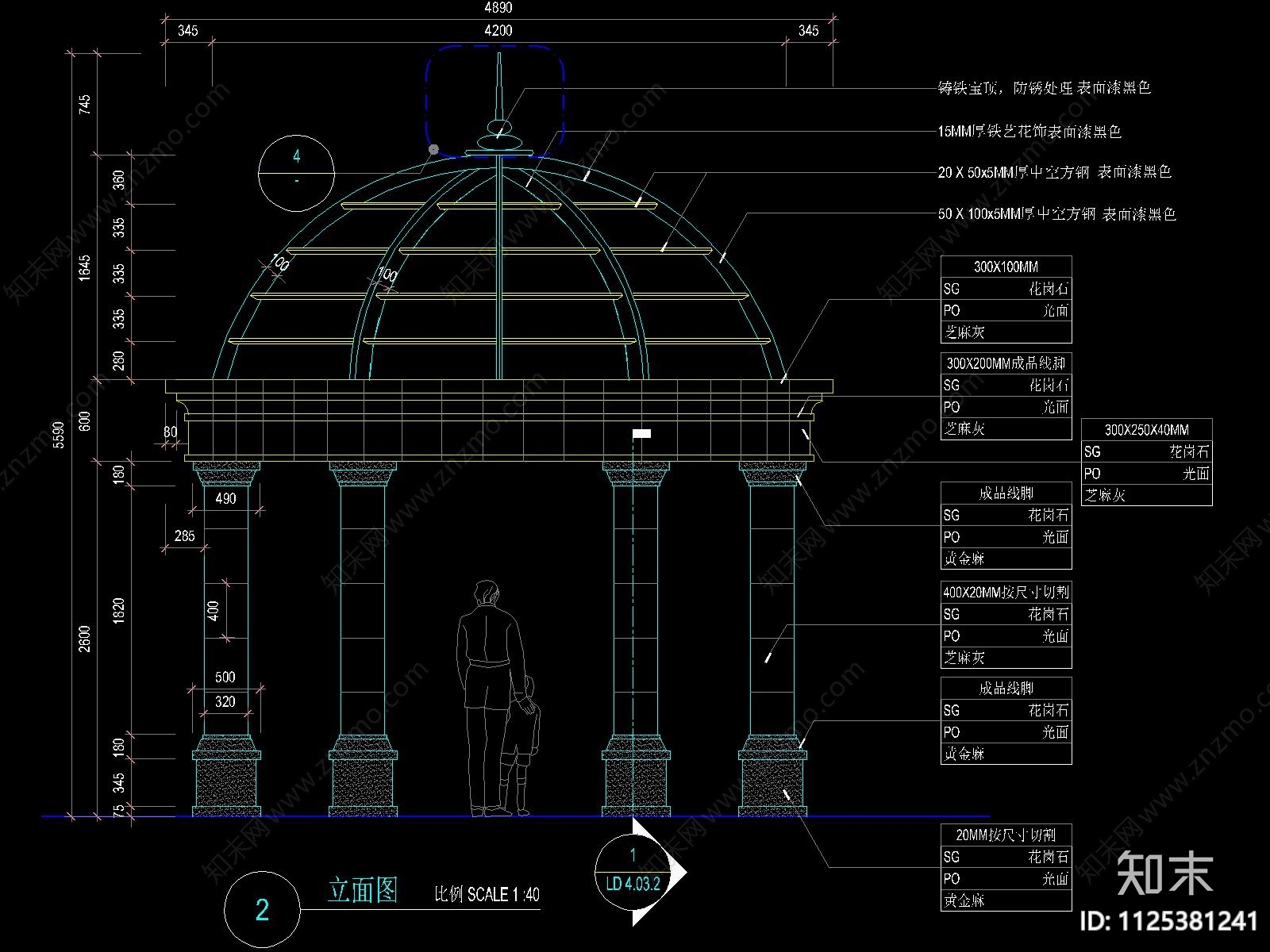Screen dimensions: 1270x952
Task: Click the LD 4.03.2 section marker
Action: (x=633, y=871)
